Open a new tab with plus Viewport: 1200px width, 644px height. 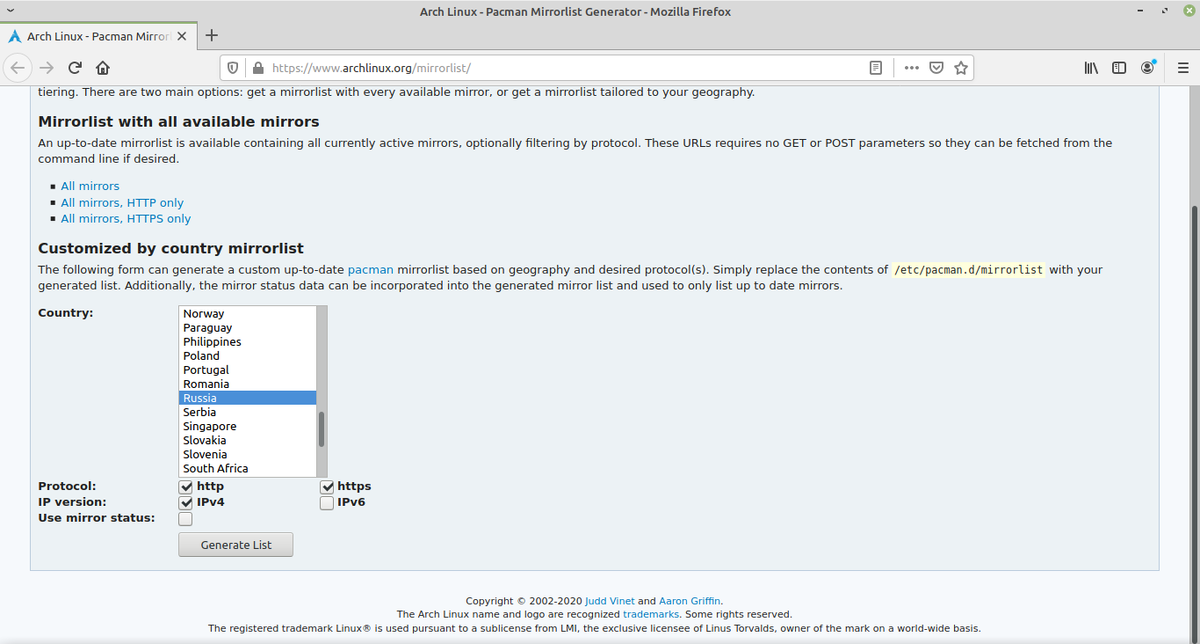pyautogui.click(x=211, y=36)
